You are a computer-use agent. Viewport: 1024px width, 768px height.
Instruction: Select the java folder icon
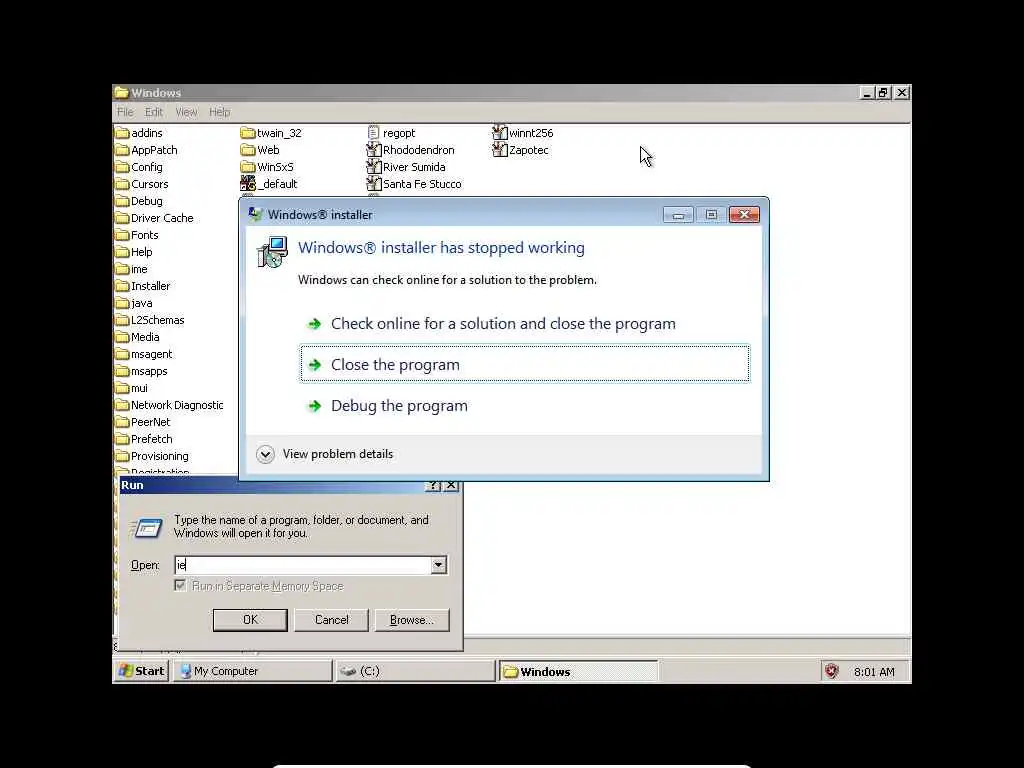pos(122,303)
